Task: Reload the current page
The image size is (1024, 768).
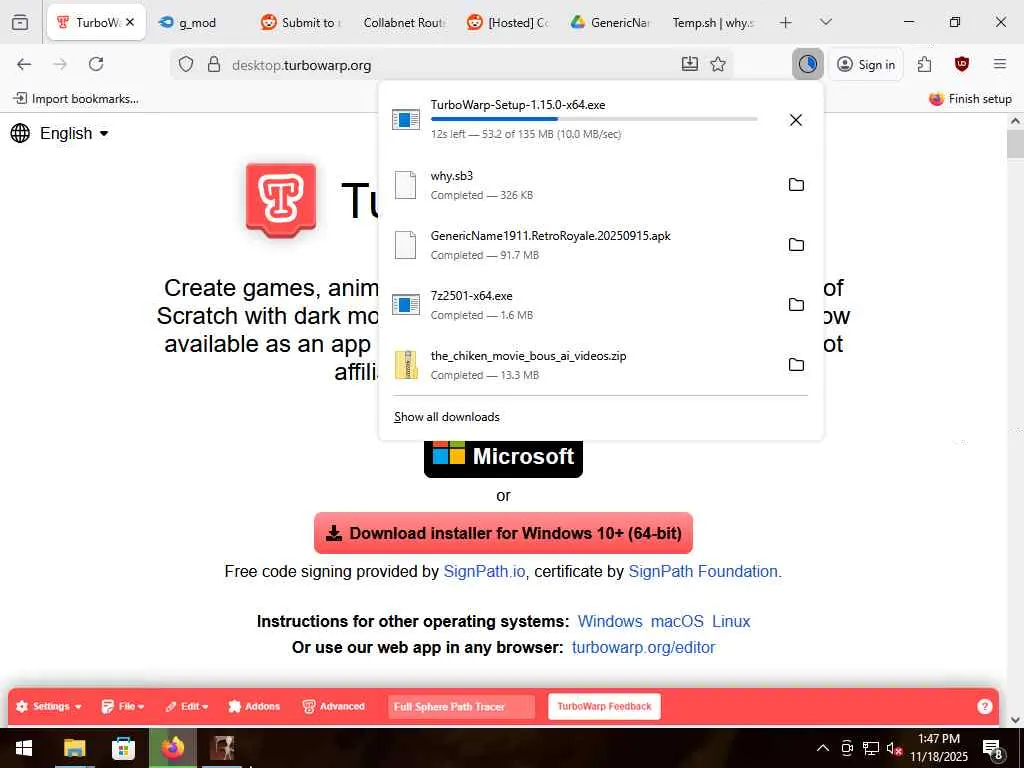Action: (x=96, y=64)
